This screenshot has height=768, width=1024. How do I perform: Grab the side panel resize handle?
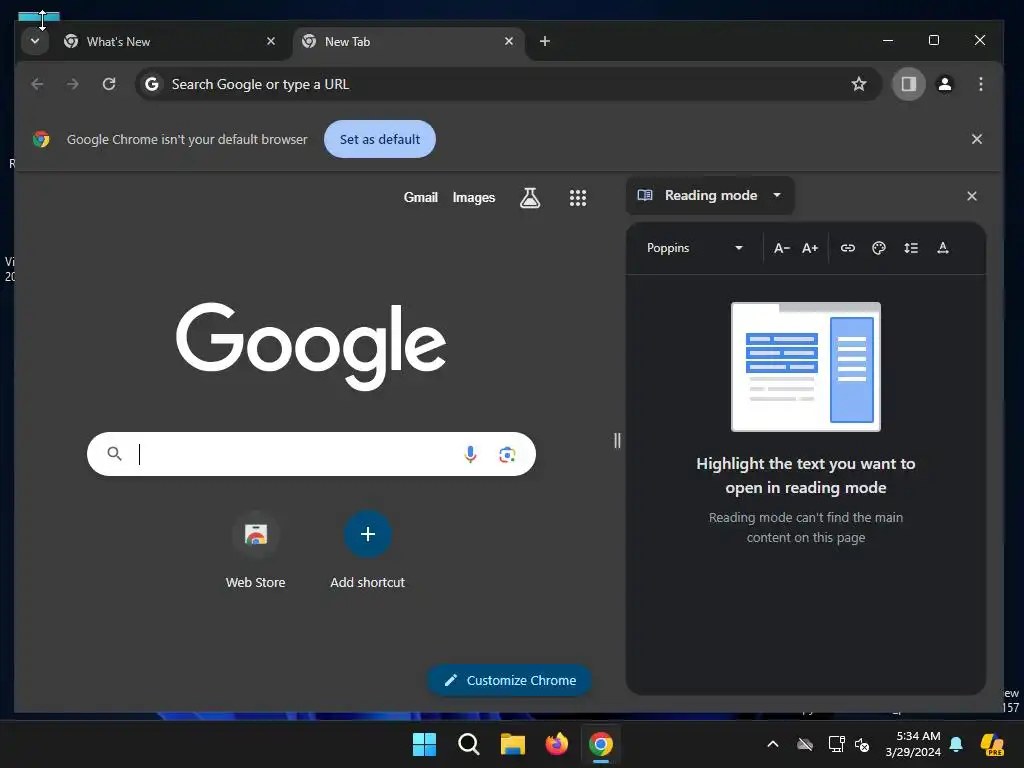pyautogui.click(x=617, y=441)
